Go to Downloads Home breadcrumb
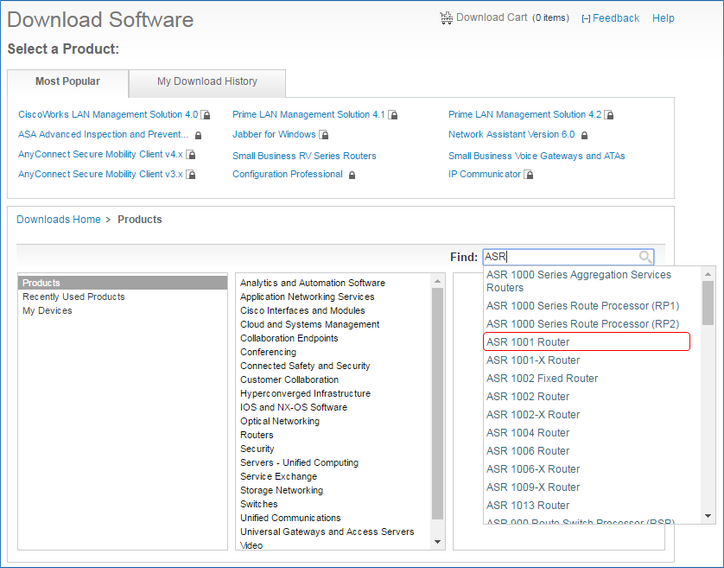 (x=59, y=219)
